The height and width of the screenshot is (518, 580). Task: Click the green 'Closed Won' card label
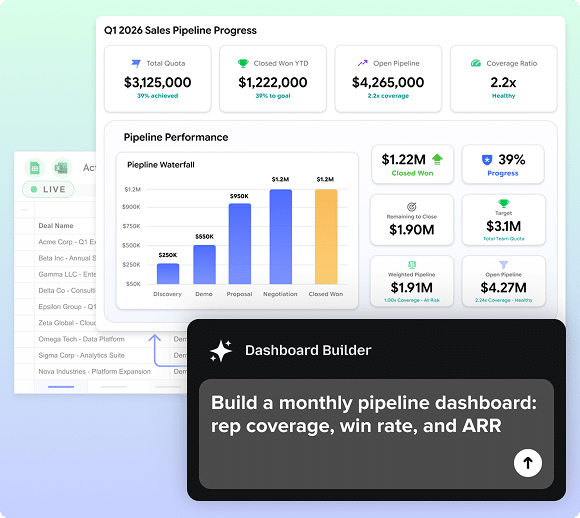click(412, 173)
